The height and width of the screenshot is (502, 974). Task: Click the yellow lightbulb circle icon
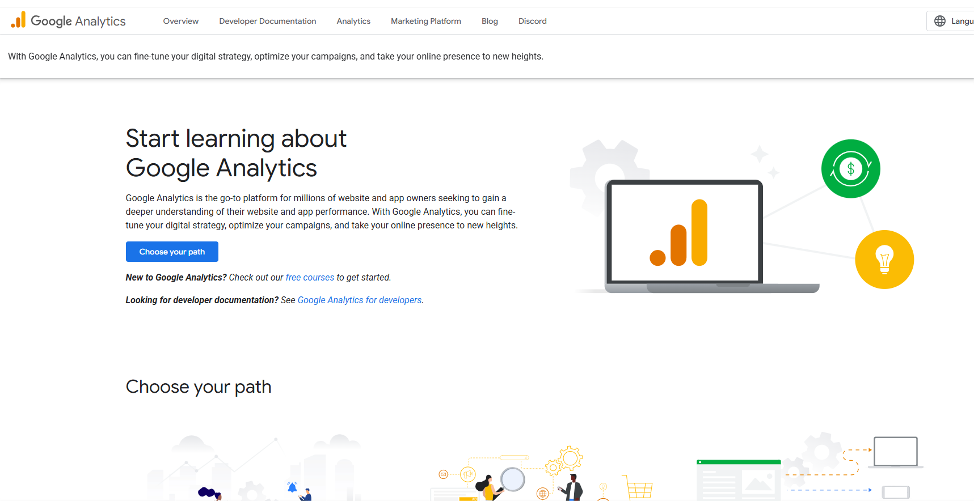(884, 259)
